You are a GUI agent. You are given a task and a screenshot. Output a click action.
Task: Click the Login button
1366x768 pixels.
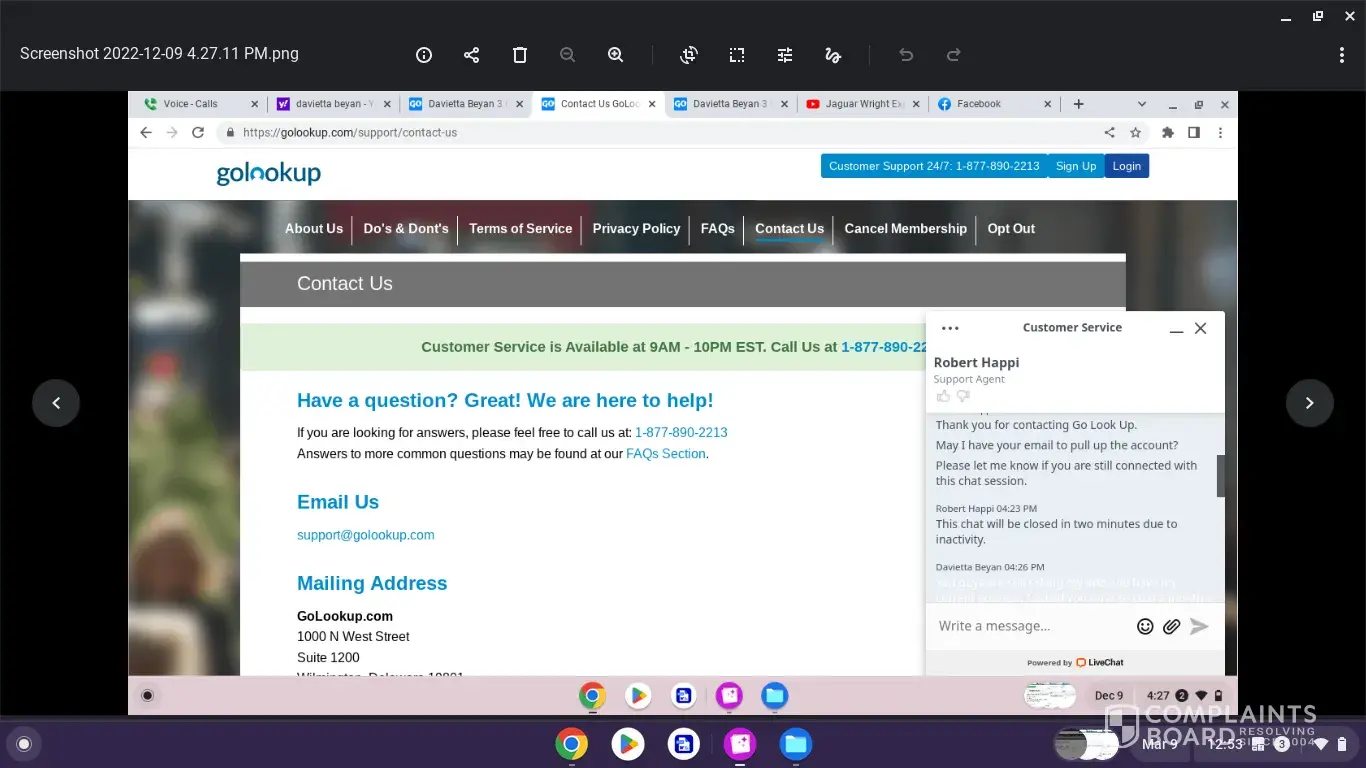pyautogui.click(x=1127, y=166)
